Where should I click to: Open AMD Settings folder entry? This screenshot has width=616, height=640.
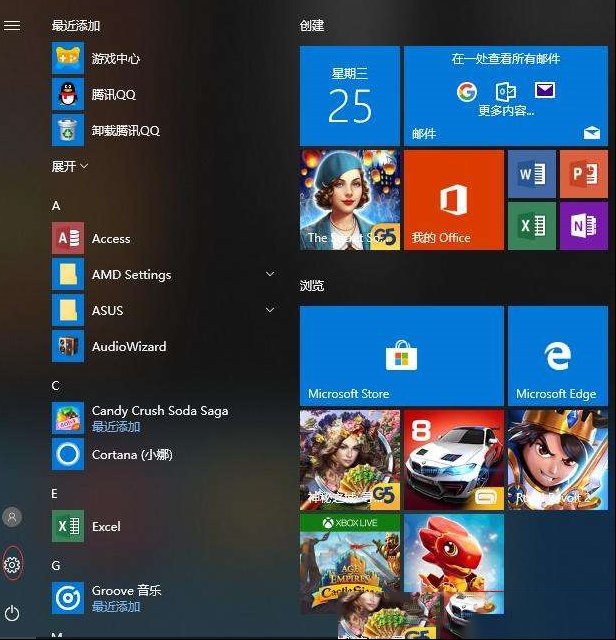click(163, 274)
